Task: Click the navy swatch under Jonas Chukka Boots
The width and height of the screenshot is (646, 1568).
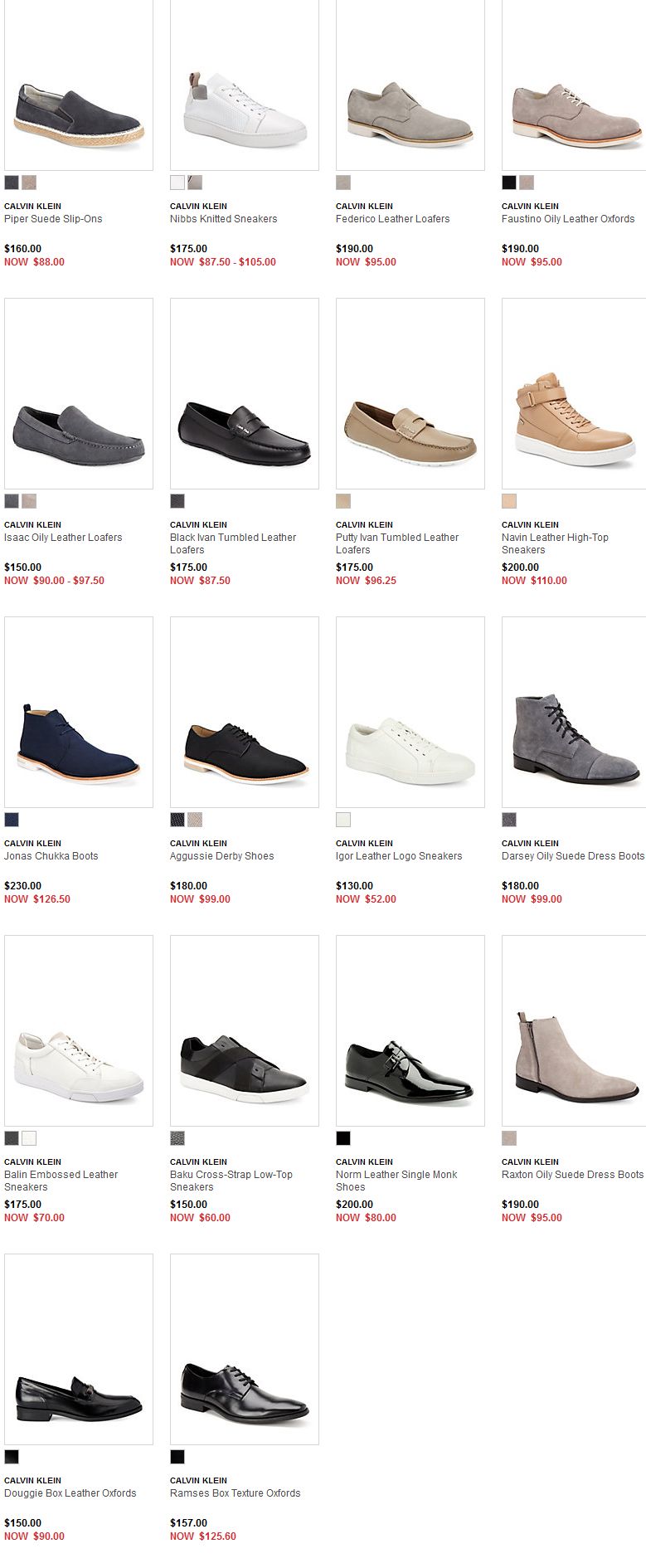Action: pyautogui.click(x=12, y=820)
